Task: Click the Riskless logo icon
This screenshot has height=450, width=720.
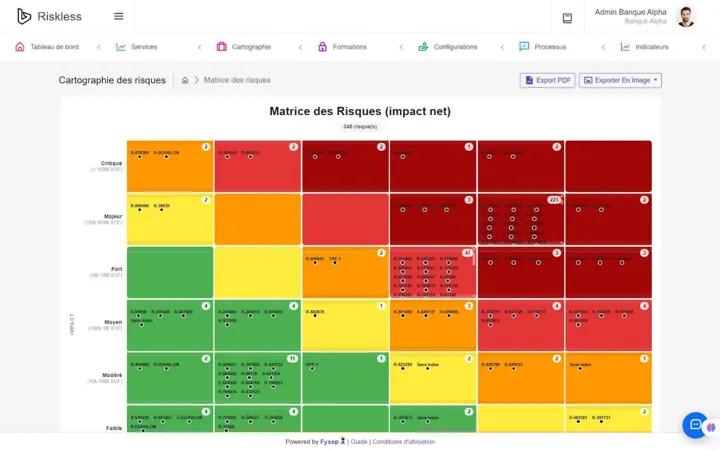Action: (x=24, y=16)
